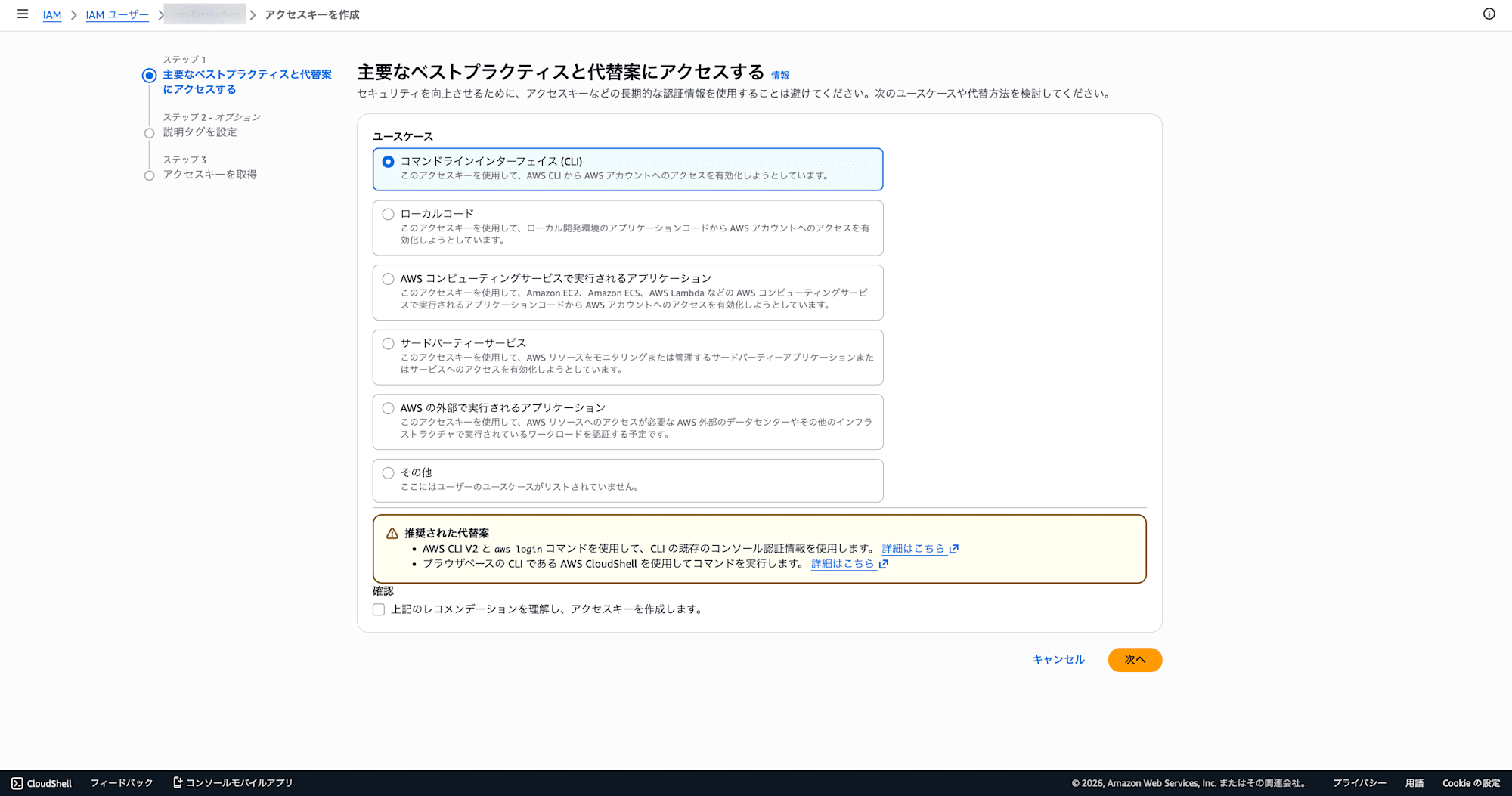Click the copyright Amazon Web Services footer text
This screenshot has width=1512, height=796.
tap(1191, 783)
